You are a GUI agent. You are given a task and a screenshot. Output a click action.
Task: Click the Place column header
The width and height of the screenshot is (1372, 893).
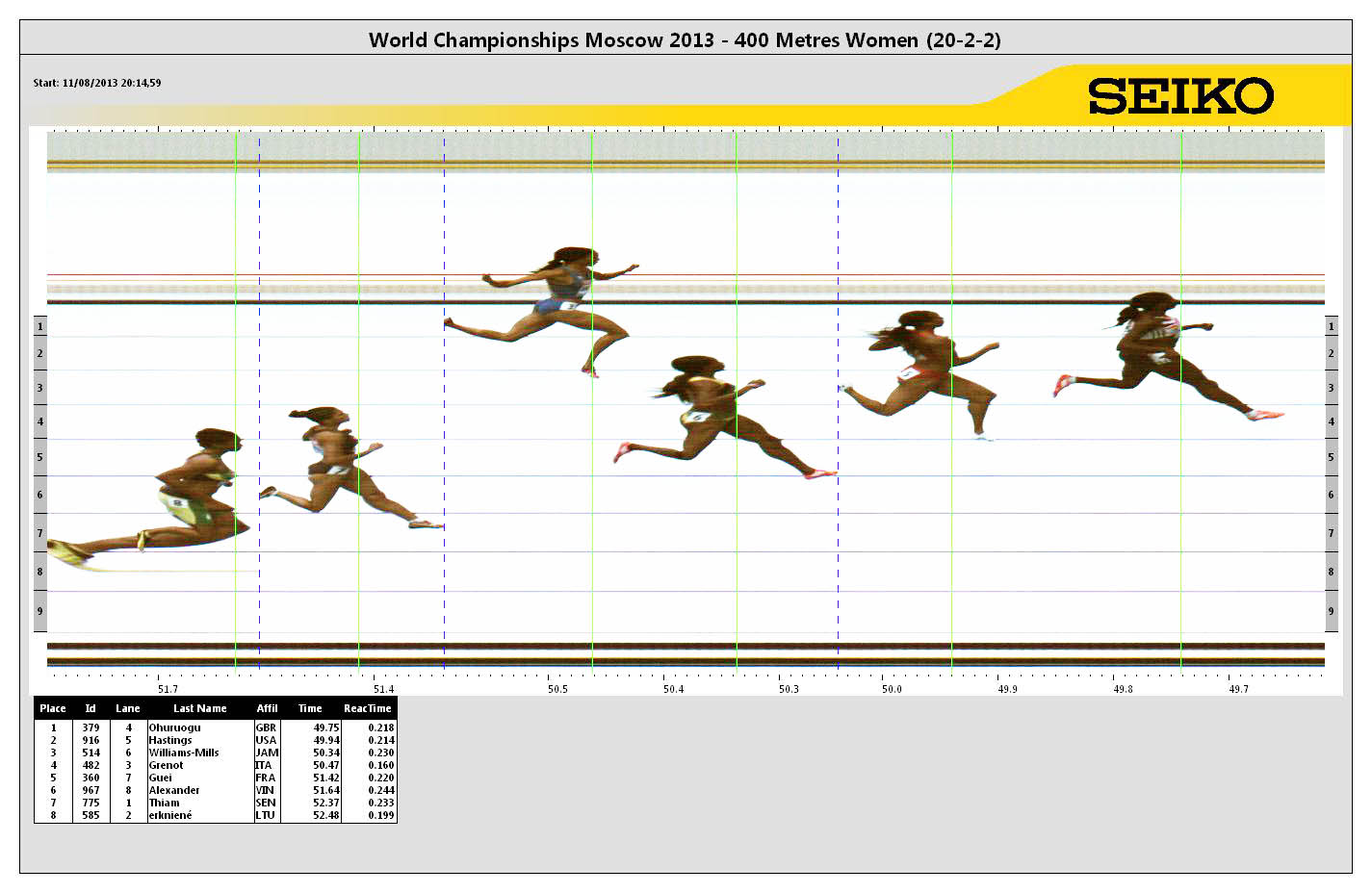pos(53,708)
